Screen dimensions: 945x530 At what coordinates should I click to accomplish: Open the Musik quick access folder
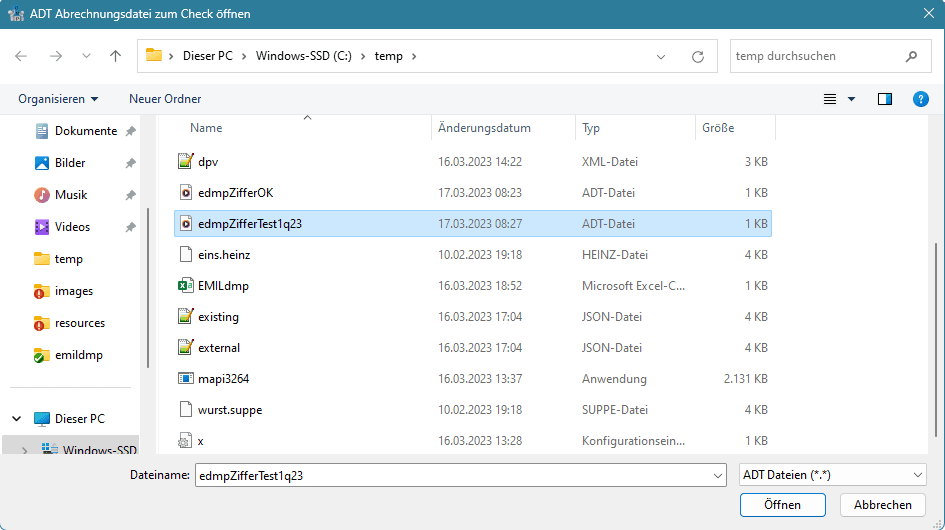coord(70,195)
